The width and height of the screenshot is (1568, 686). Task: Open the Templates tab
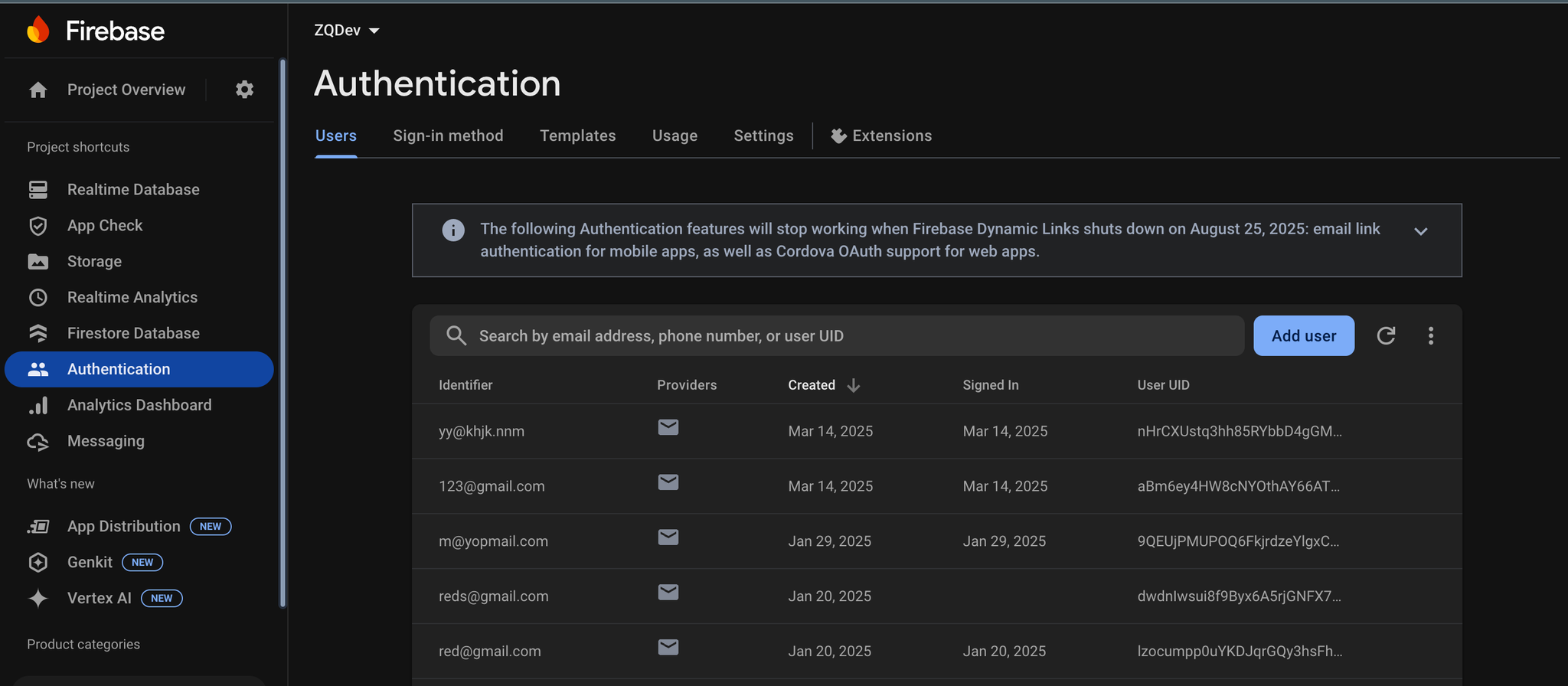[x=577, y=136]
